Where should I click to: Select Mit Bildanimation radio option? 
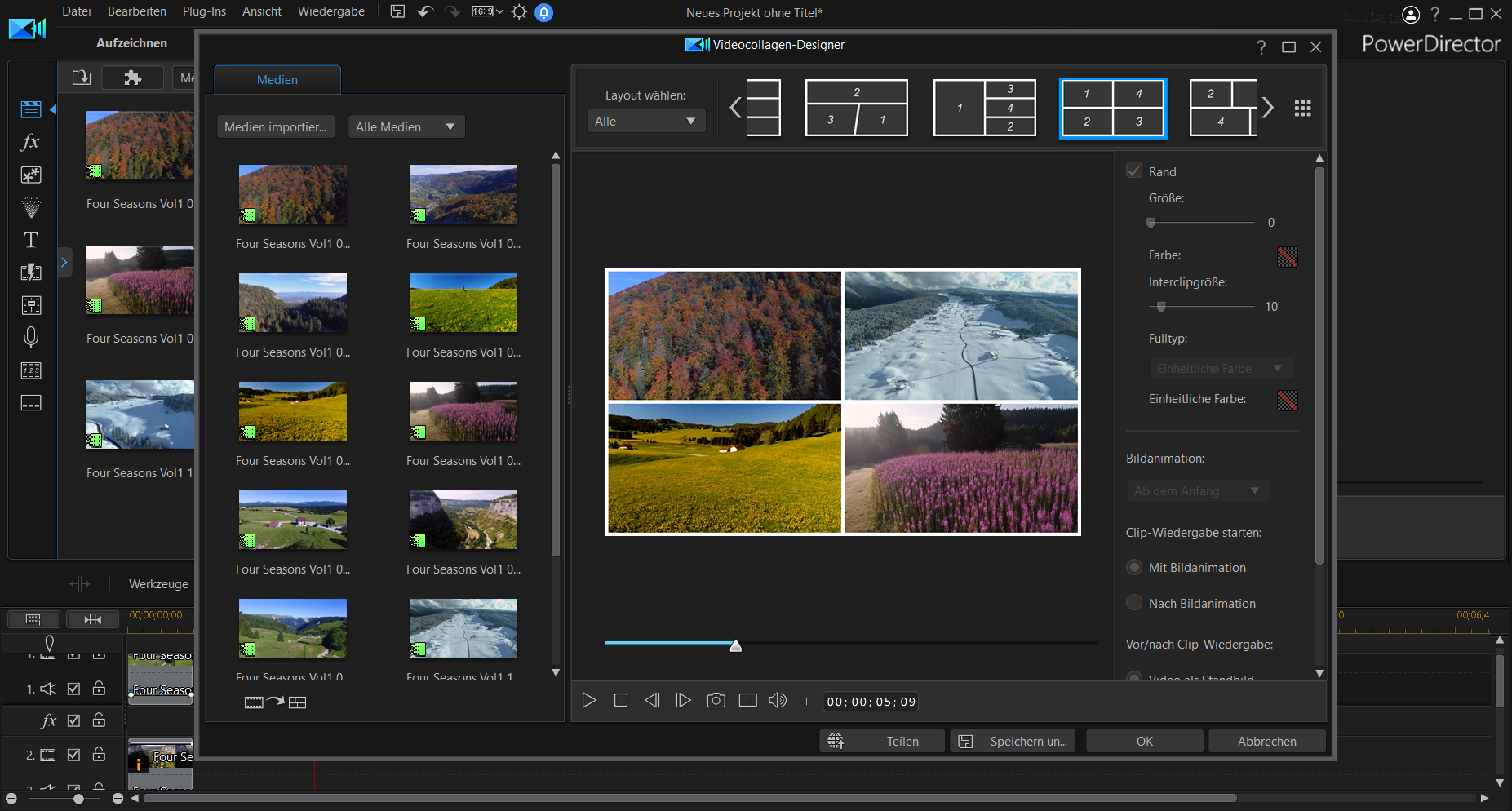coord(1134,567)
